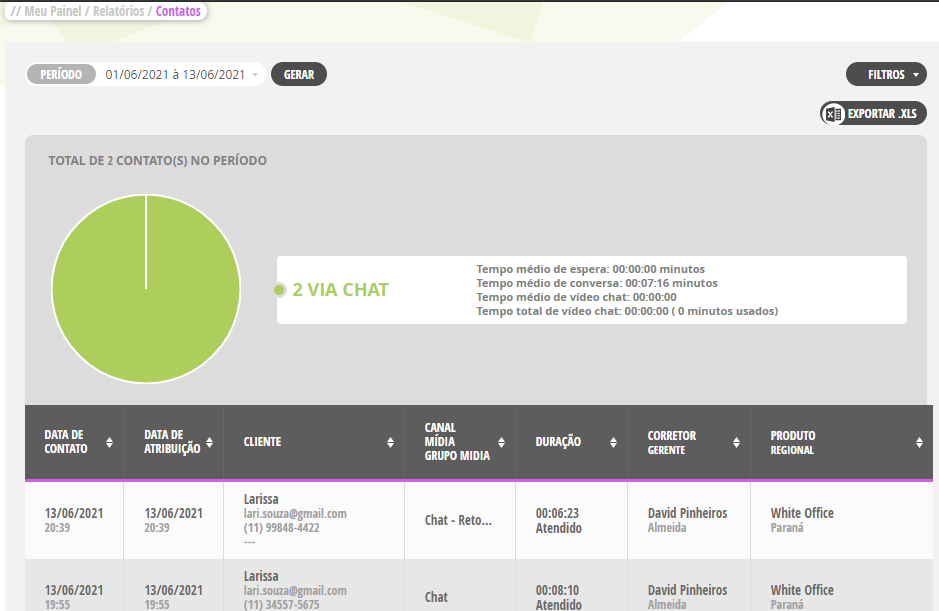Viewport: 939px width, 611px height.
Task: Click the Excel icon on Exportar .XLS
Action: (x=833, y=114)
